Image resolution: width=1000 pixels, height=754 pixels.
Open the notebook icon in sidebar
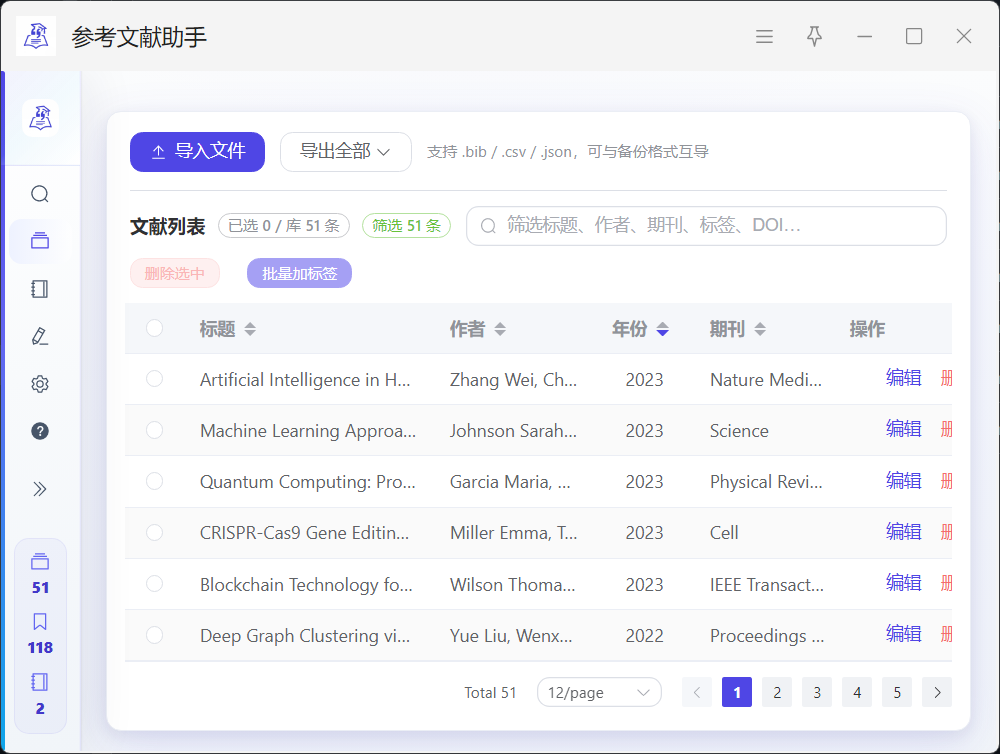pos(40,289)
